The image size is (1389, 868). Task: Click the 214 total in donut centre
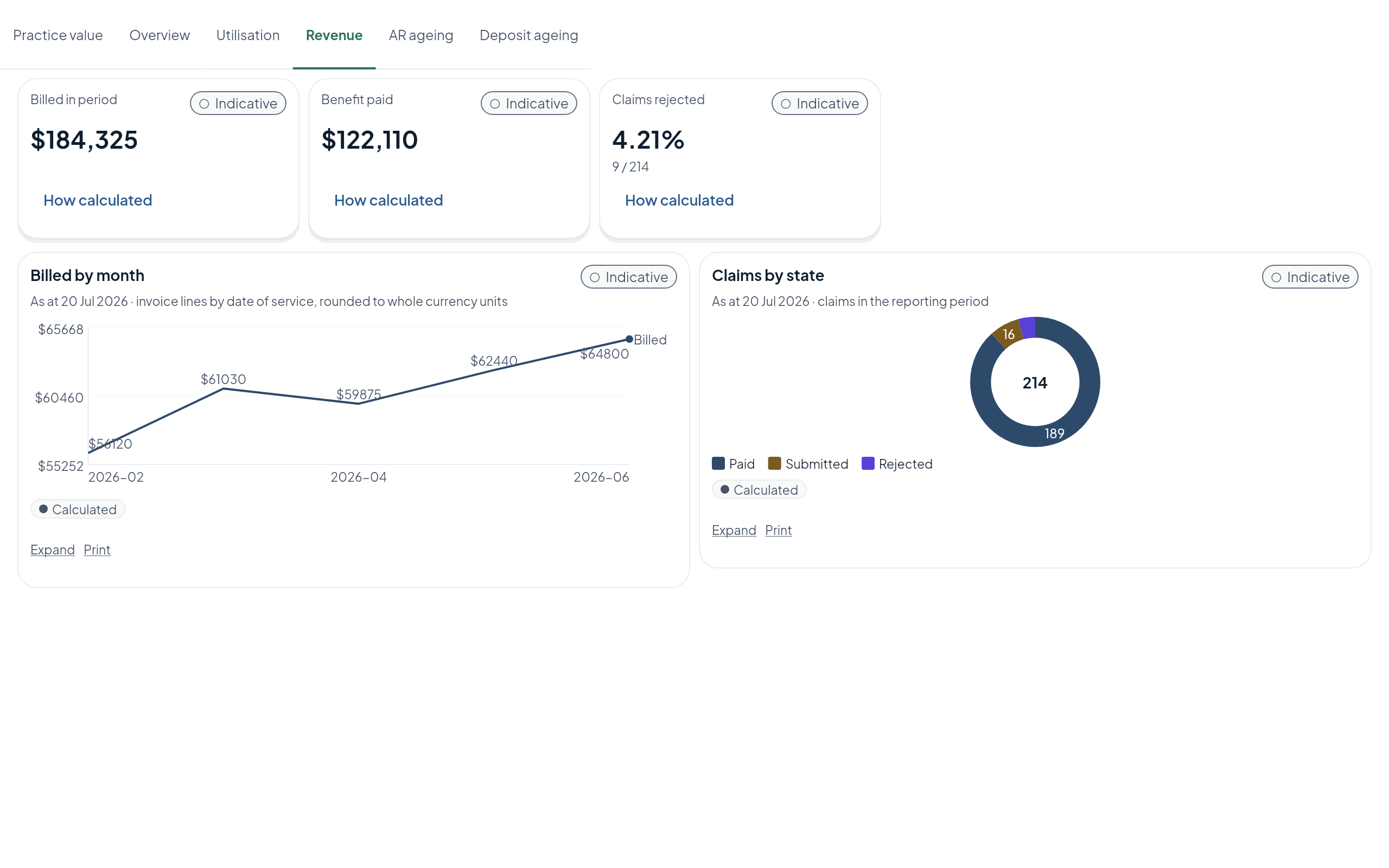[x=1035, y=382]
